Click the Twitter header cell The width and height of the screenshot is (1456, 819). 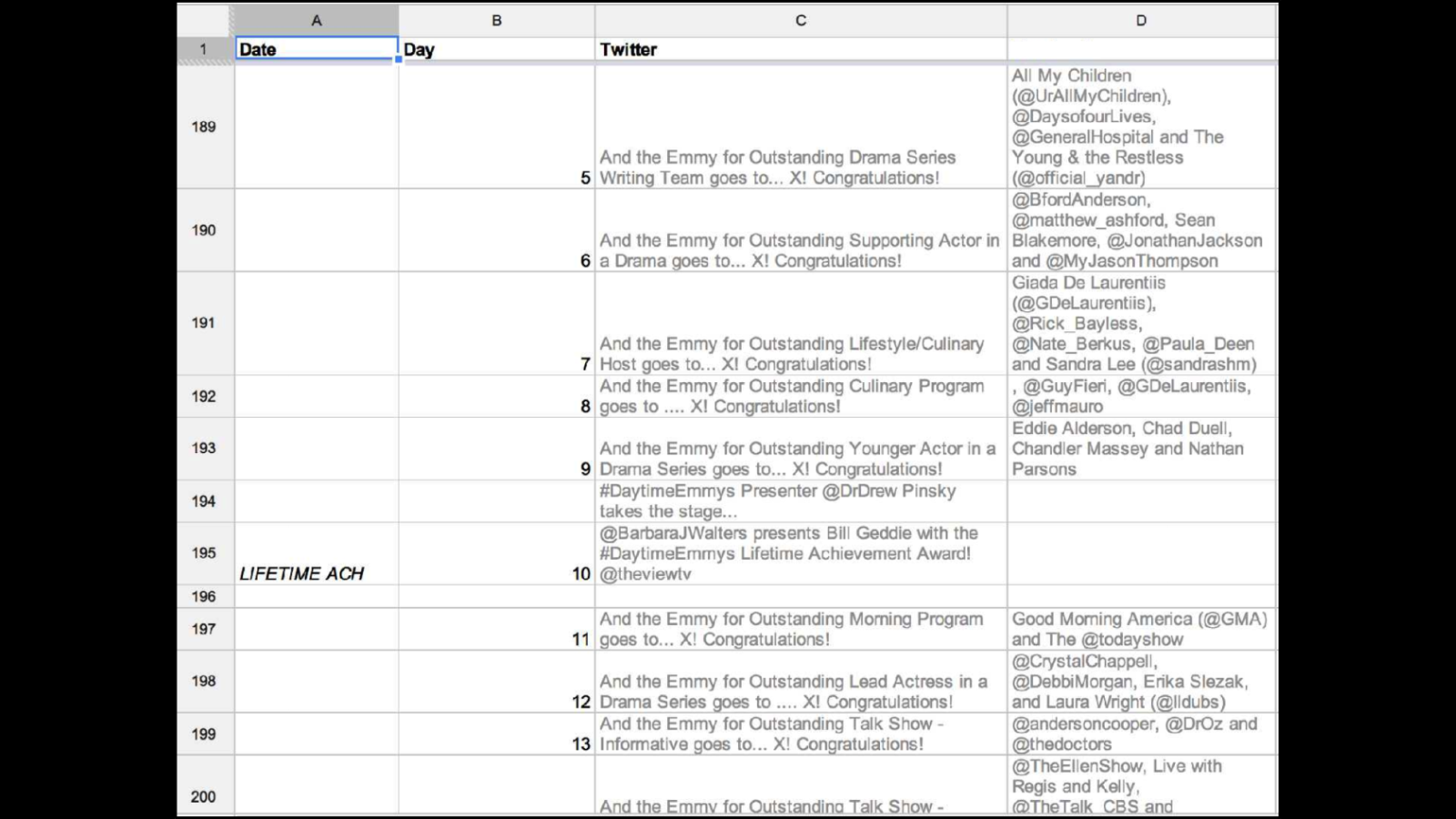pyautogui.click(x=801, y=49)
